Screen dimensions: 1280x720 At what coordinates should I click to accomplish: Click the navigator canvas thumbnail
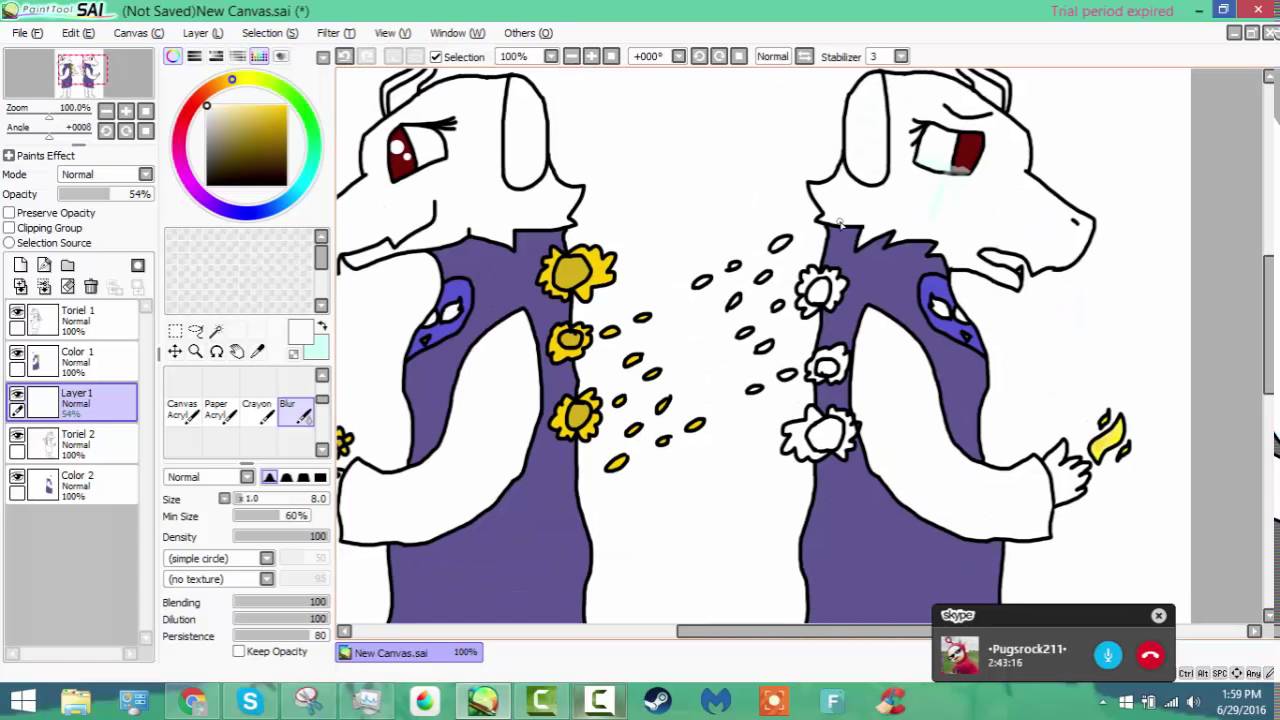tap(80, 74)
